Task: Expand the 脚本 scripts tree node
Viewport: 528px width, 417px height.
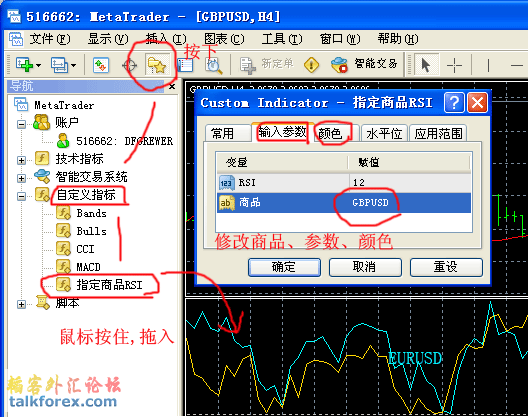Action: [21, 304]
